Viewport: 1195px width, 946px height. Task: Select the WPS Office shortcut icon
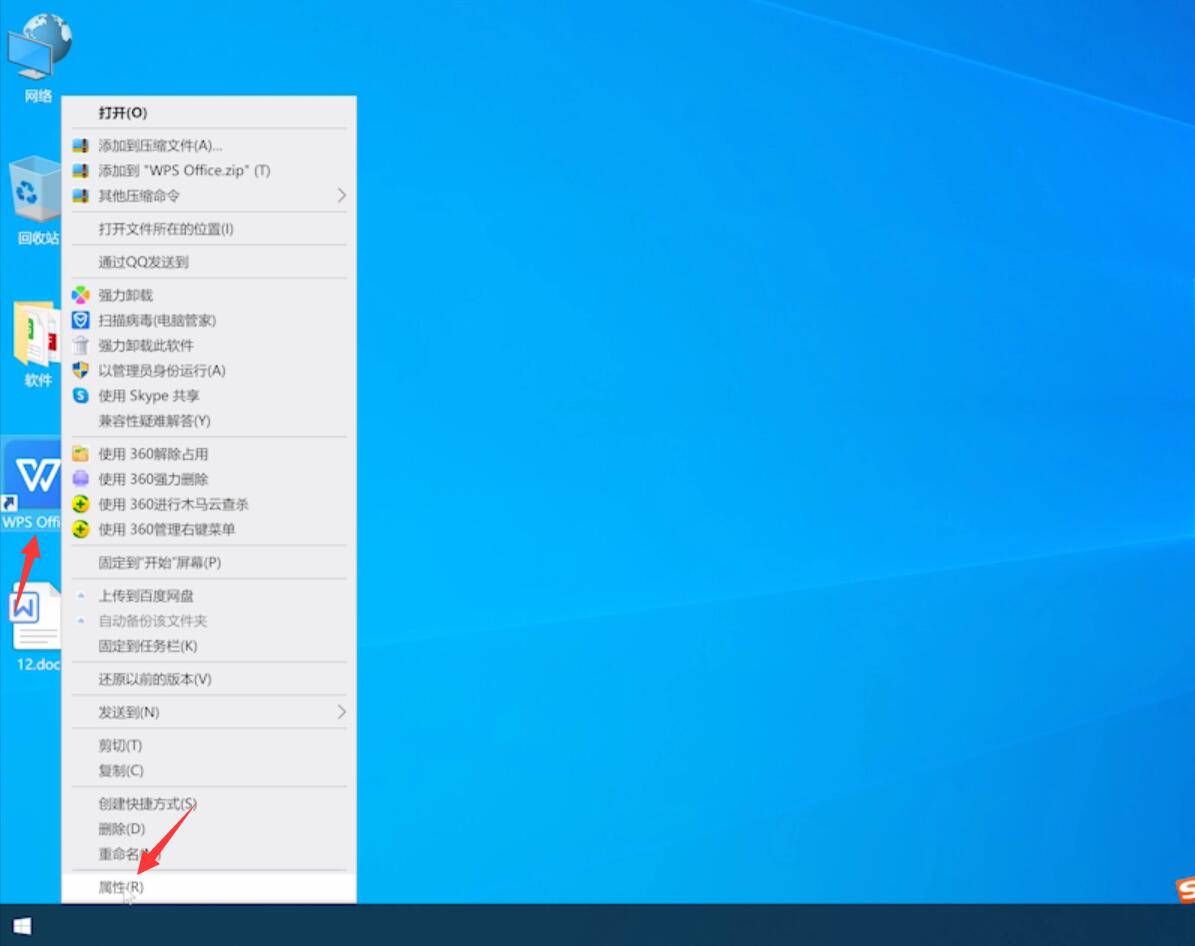(32, 485)
